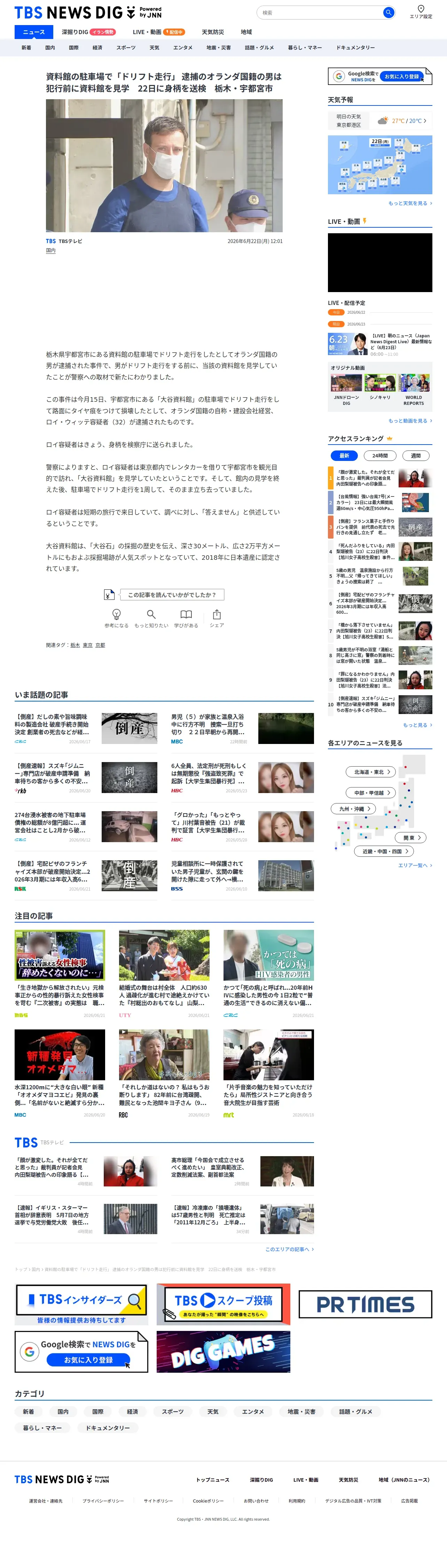The height and width of the screenshot is (1568, 447).
Task: Open 結婚式の舞台は村全体 article thumbnail
Action: click(164, 955)
